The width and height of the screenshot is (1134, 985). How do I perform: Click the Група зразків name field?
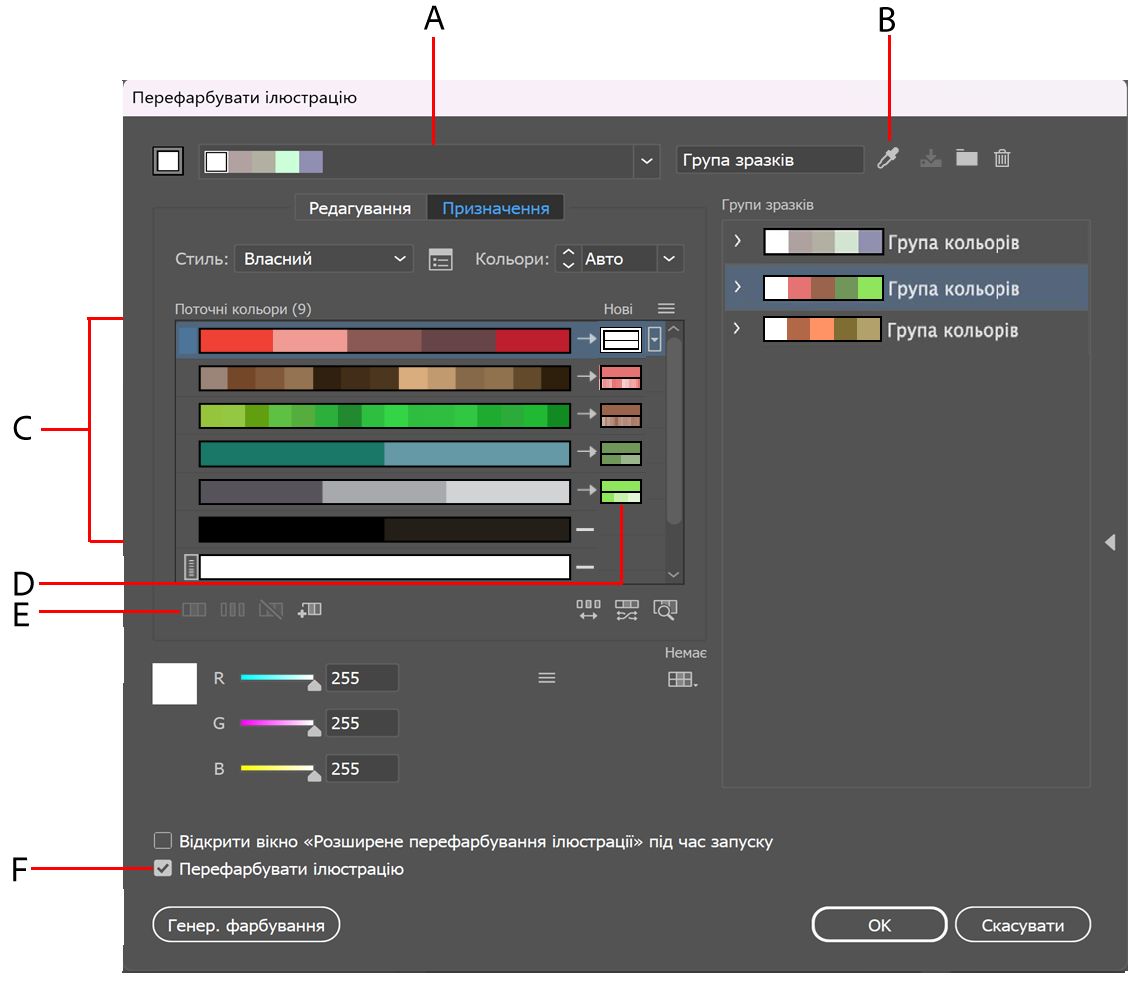[x=770, y=160]
